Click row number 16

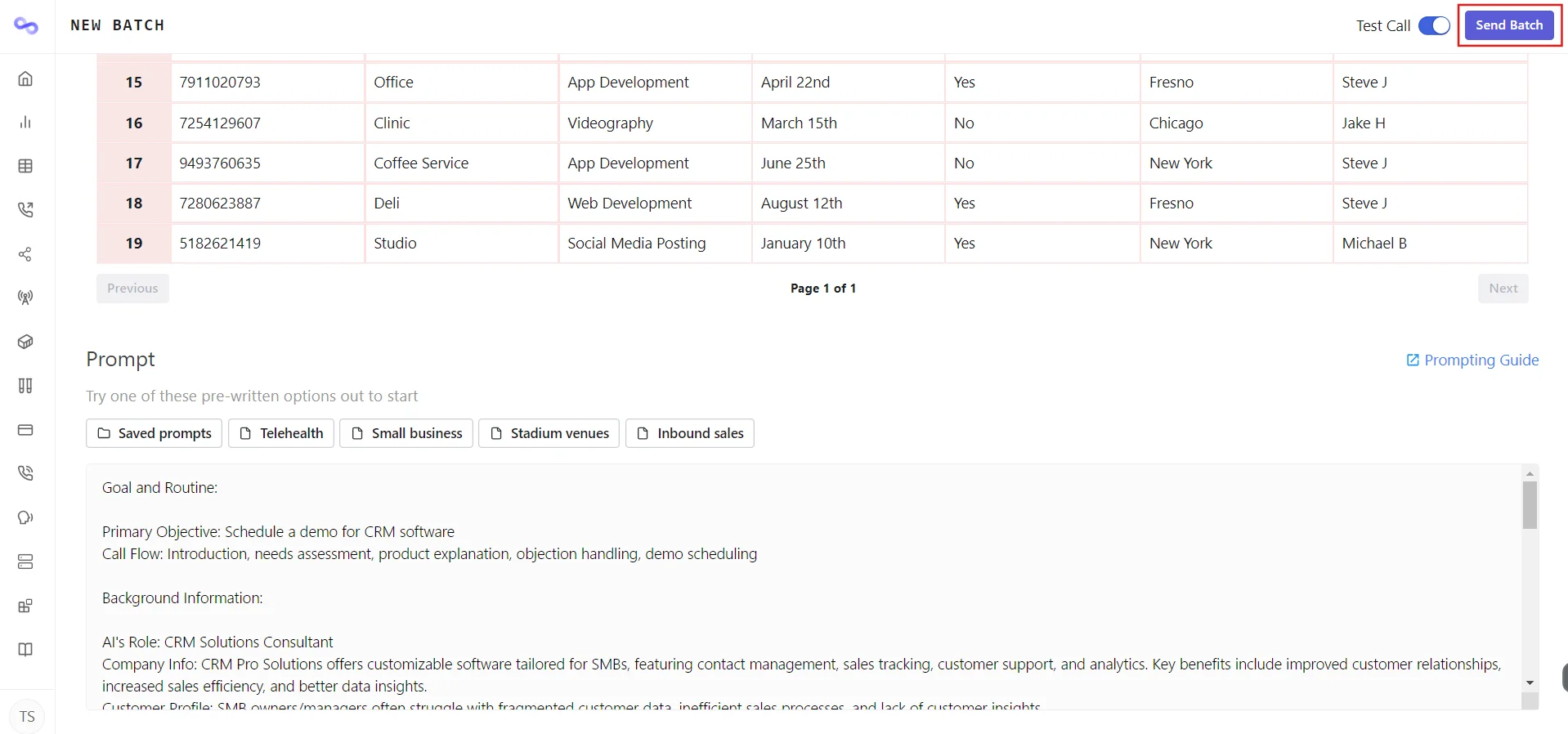tap(134, 123)
